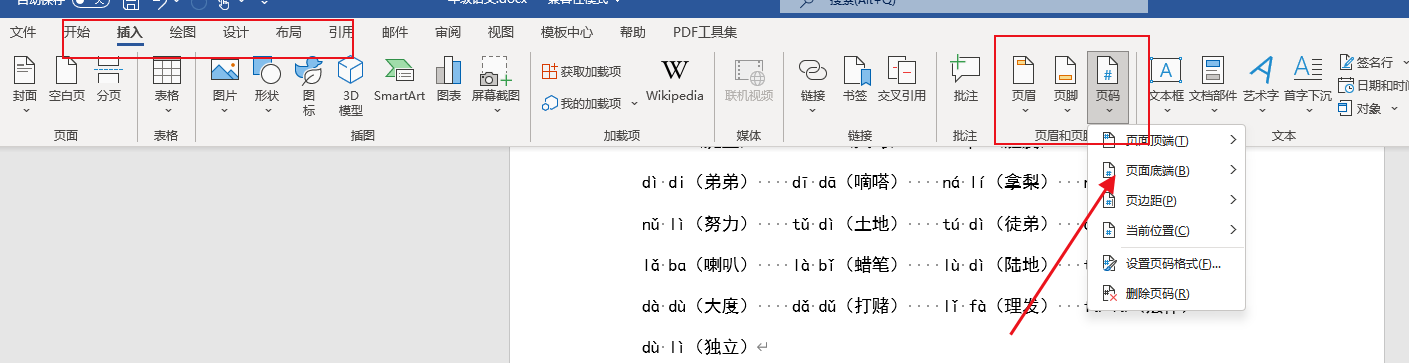The image size is (1409, 363).
Task: Insert a SmartArt graphic
Action: [x=400, y=80]
